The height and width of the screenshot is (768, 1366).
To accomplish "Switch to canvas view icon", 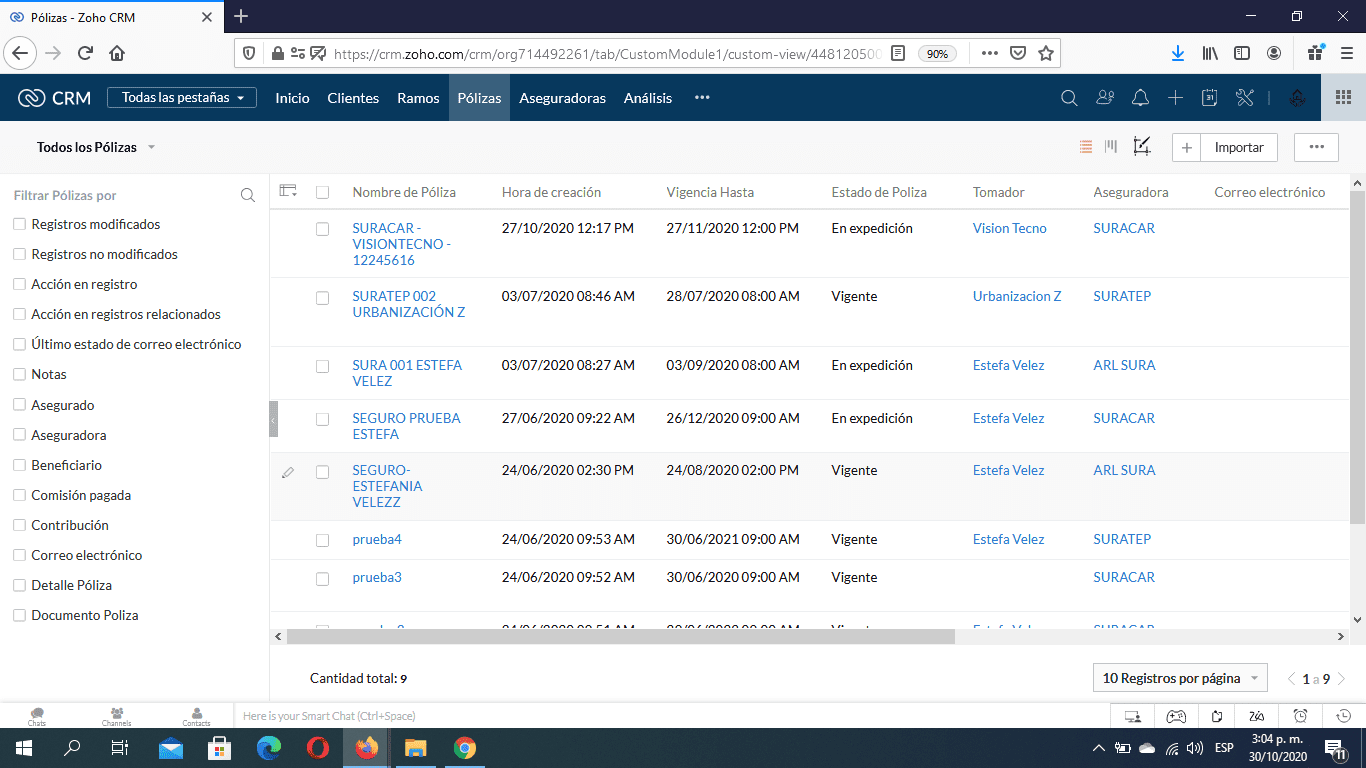I will point(1142,147).
